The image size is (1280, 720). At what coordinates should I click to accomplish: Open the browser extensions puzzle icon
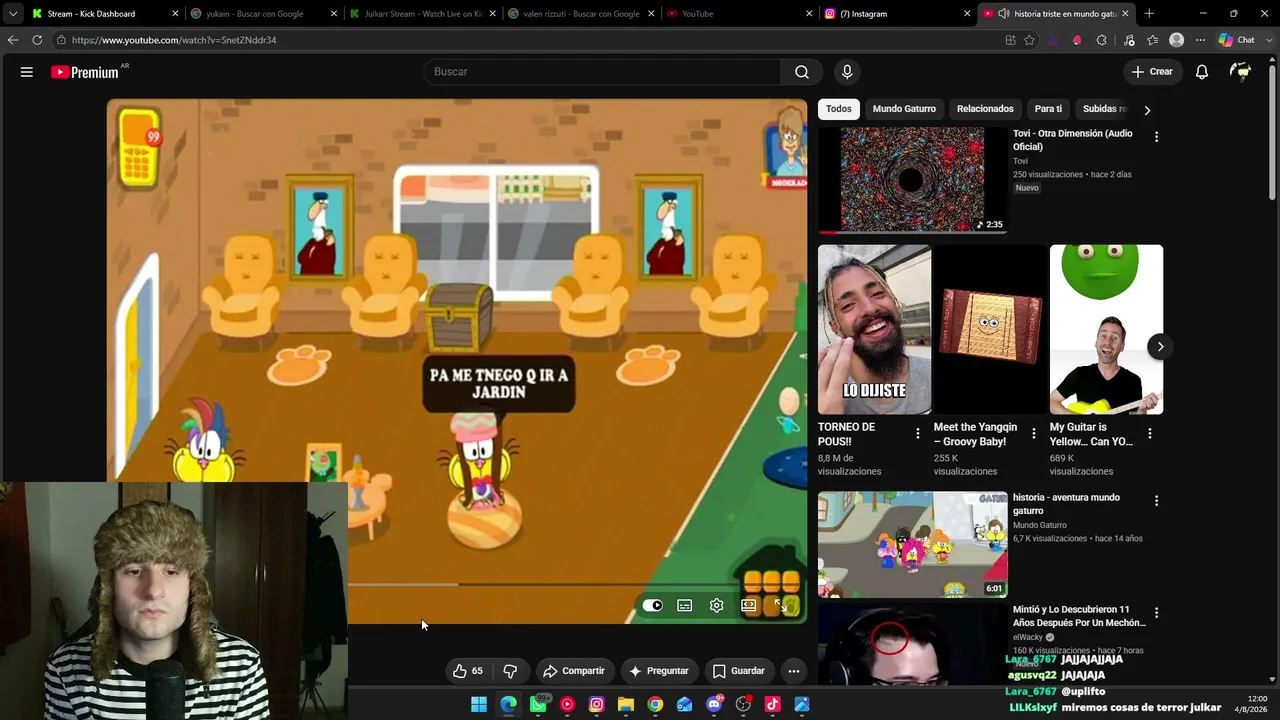[x=1101, y=40]
